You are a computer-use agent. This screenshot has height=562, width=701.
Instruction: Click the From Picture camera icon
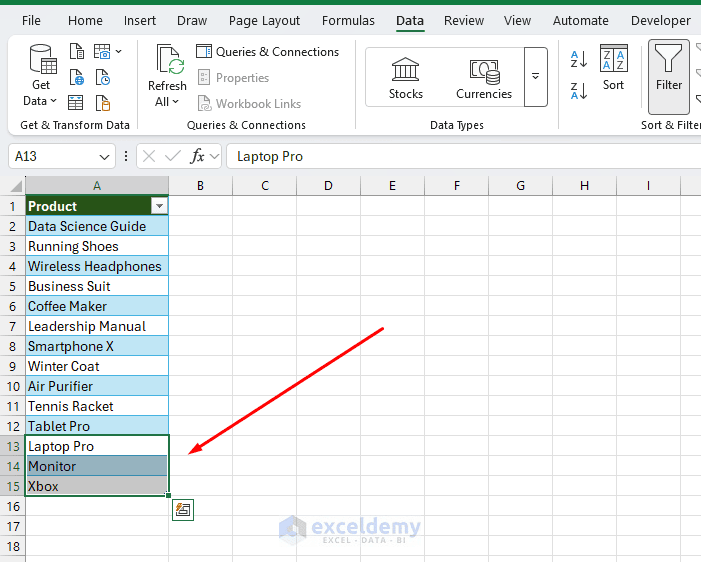point(102,51)
